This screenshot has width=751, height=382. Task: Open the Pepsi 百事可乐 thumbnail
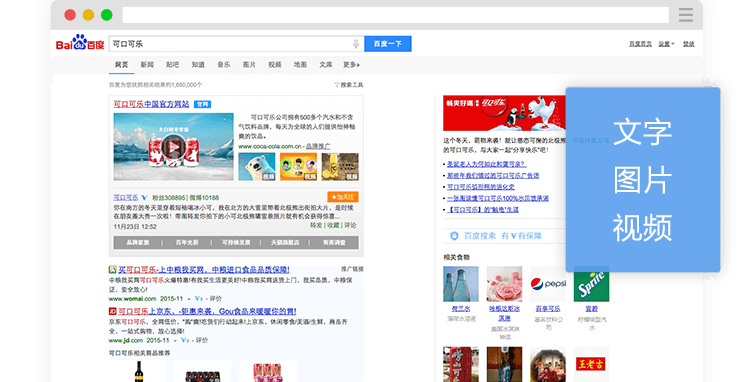pos(548,284)
